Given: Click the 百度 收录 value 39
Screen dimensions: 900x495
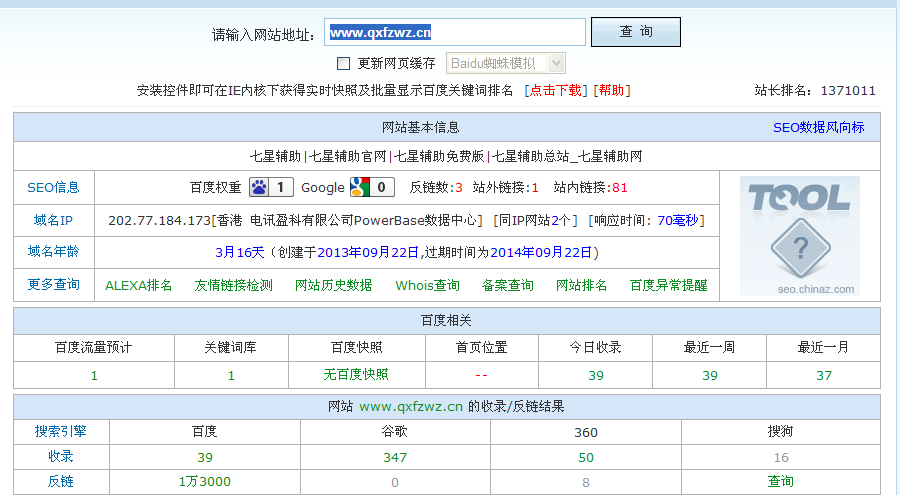Looking at the screenshot, I should point(205,458).
